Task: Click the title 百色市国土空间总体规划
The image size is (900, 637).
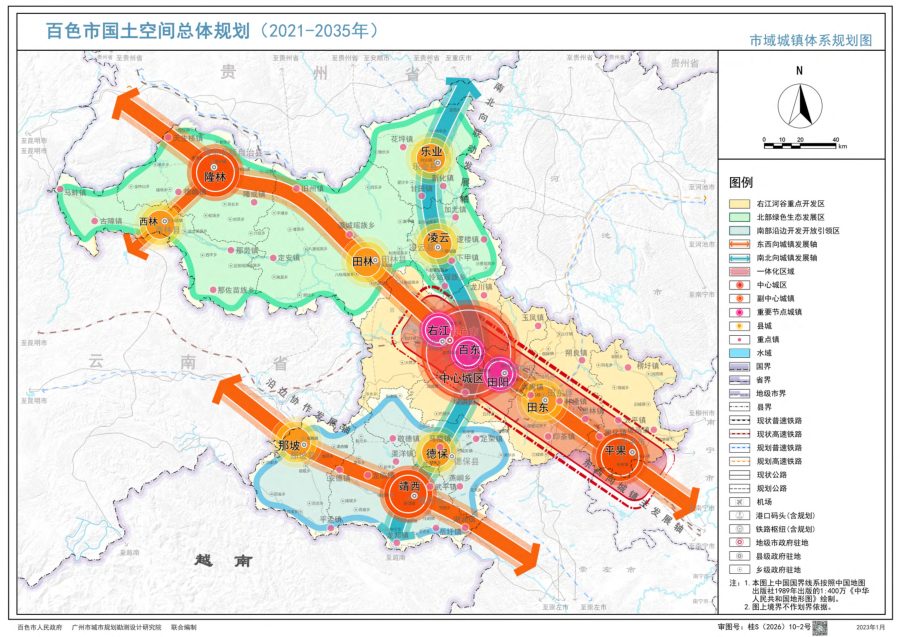Action: click(148, 30)
